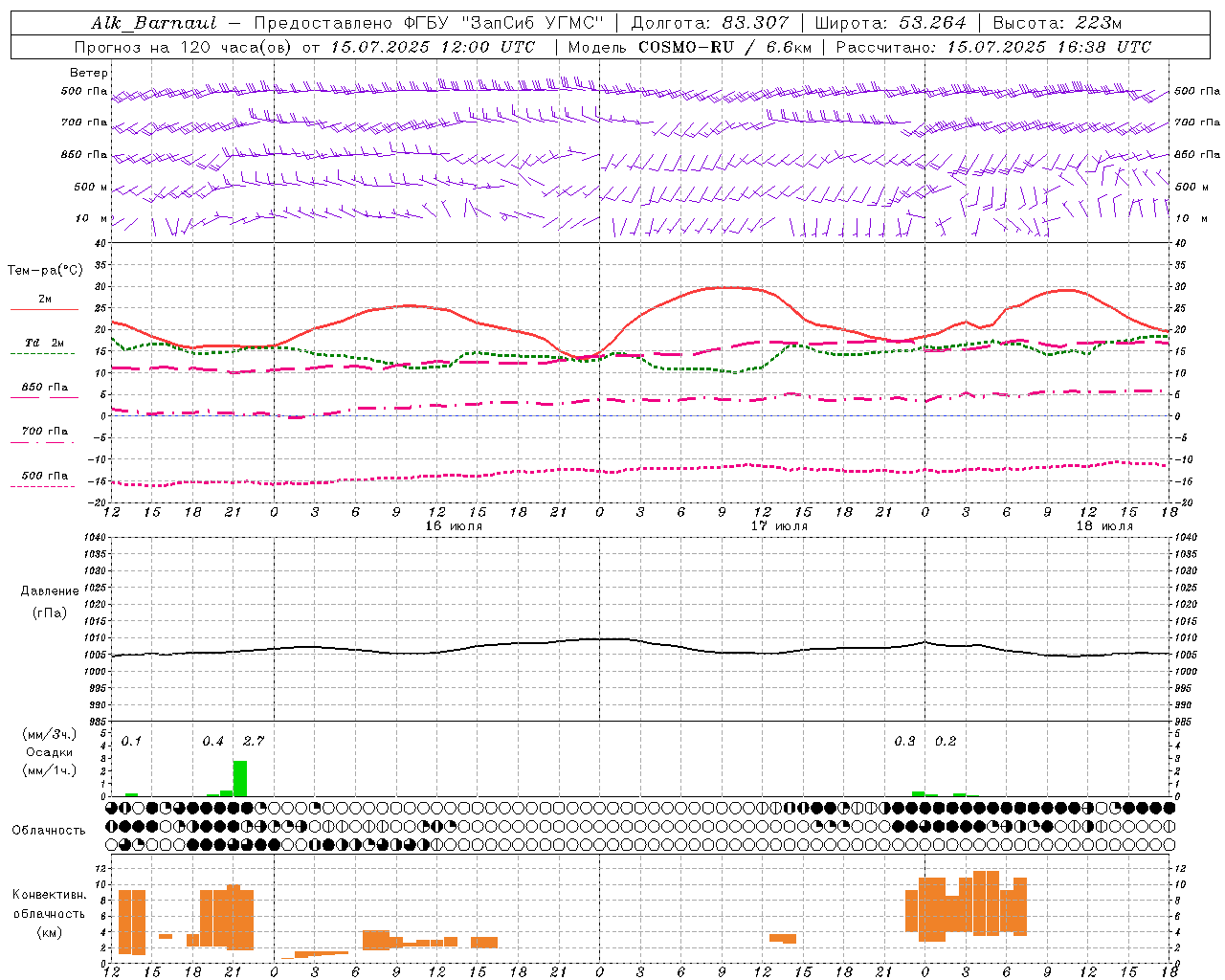
Task: Click the 'Облачность' cloud cover label
Action: [49, 831]
